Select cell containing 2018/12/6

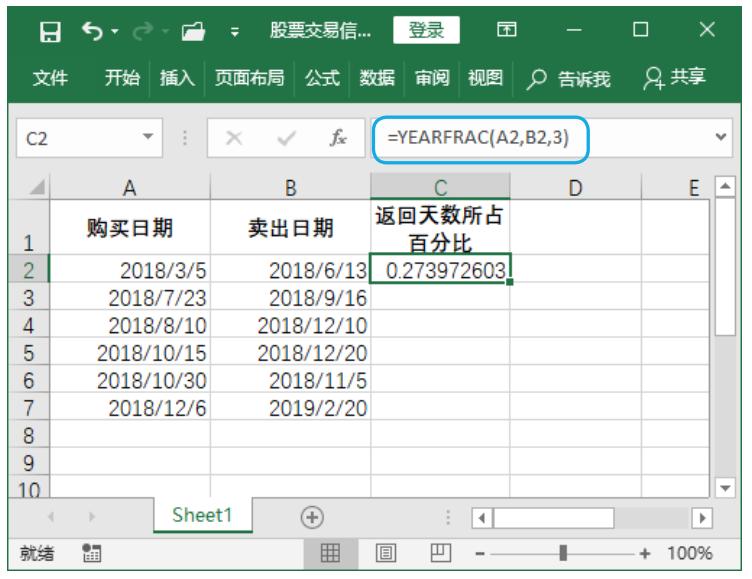[x=129, y=408]
